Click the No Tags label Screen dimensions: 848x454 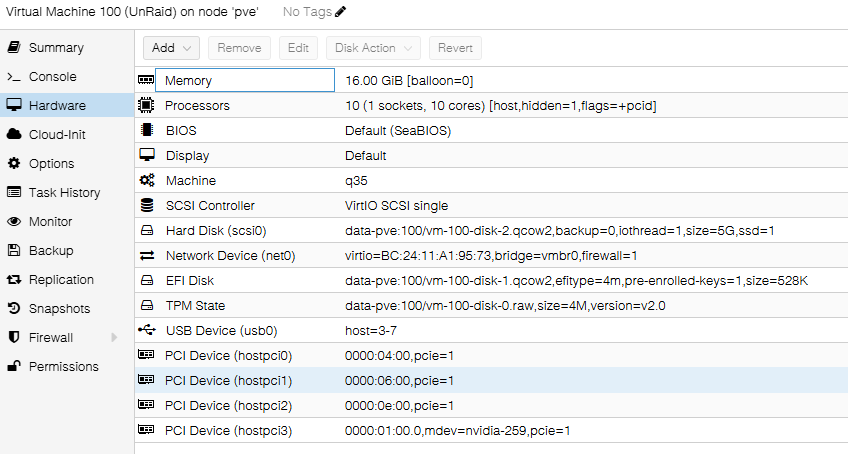tap(307, 11)
